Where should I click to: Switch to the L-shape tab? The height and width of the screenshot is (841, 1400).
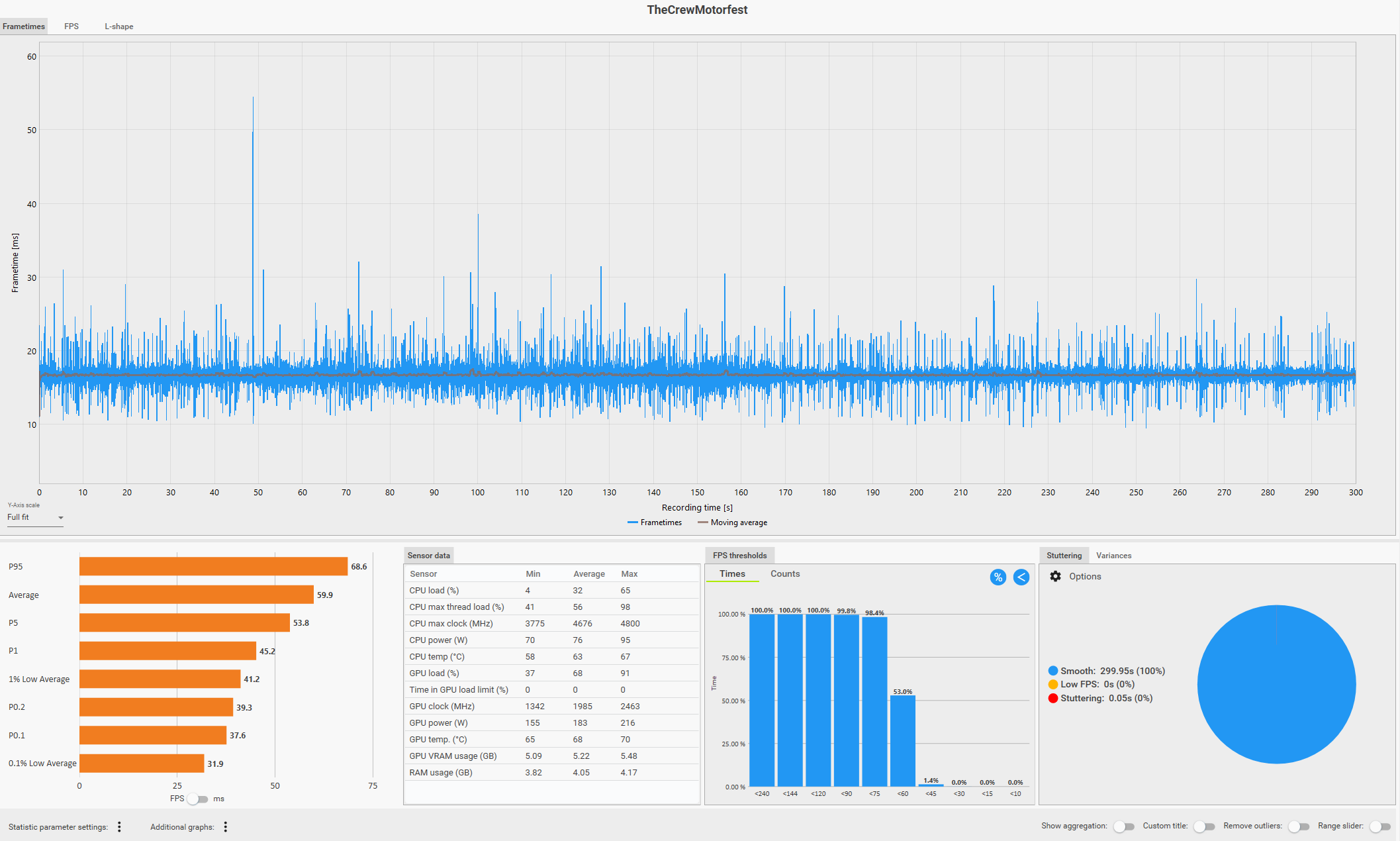coord(119,26)
